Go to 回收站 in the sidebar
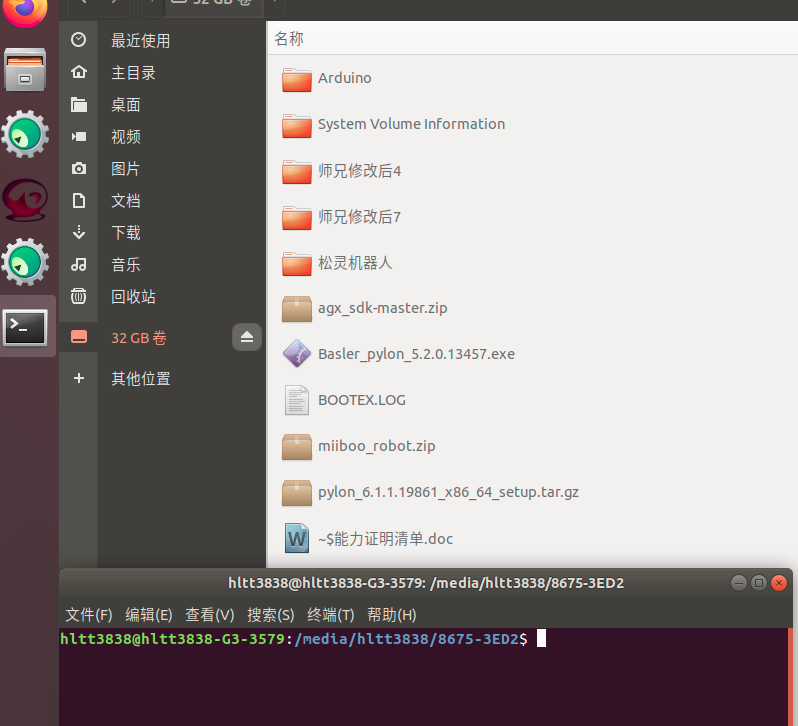Image resolution: width=798 pixels, height=726 pixels. tap(133, 296)
